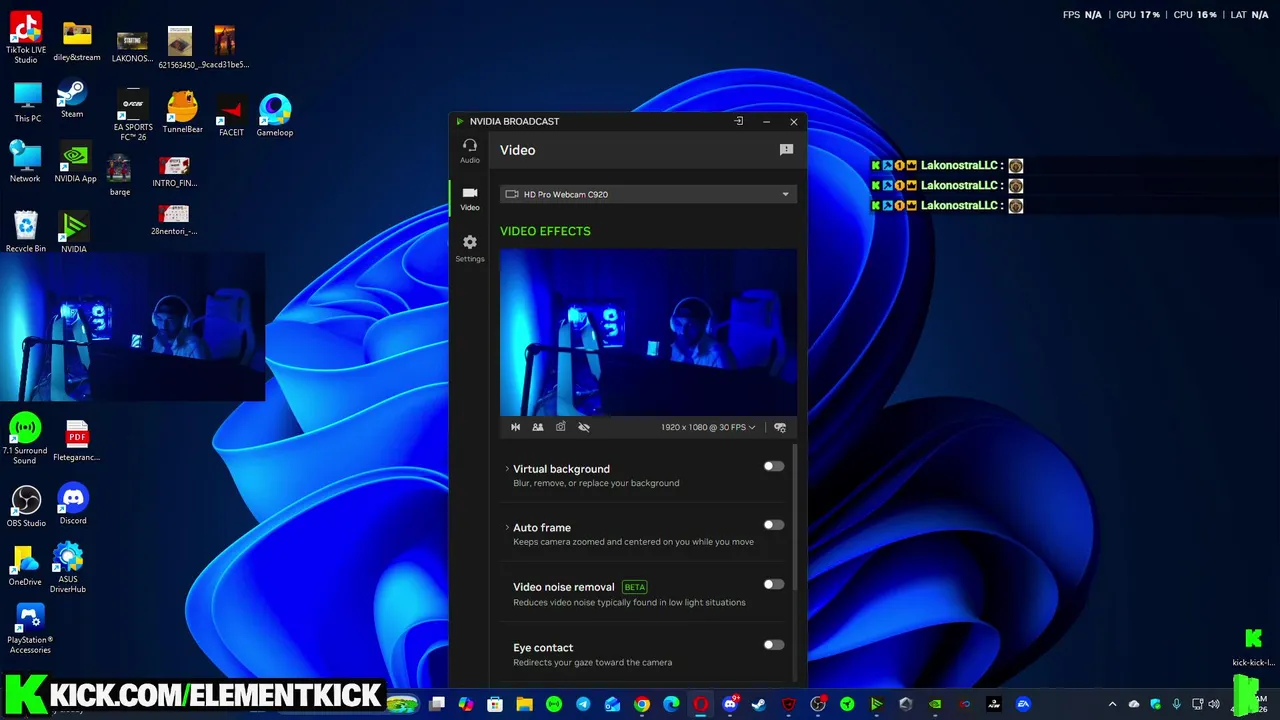The height and width of the screenshot is (720, 1280).
Task: Select the Steam desktop shortcut
Action: tap(72, 99)
